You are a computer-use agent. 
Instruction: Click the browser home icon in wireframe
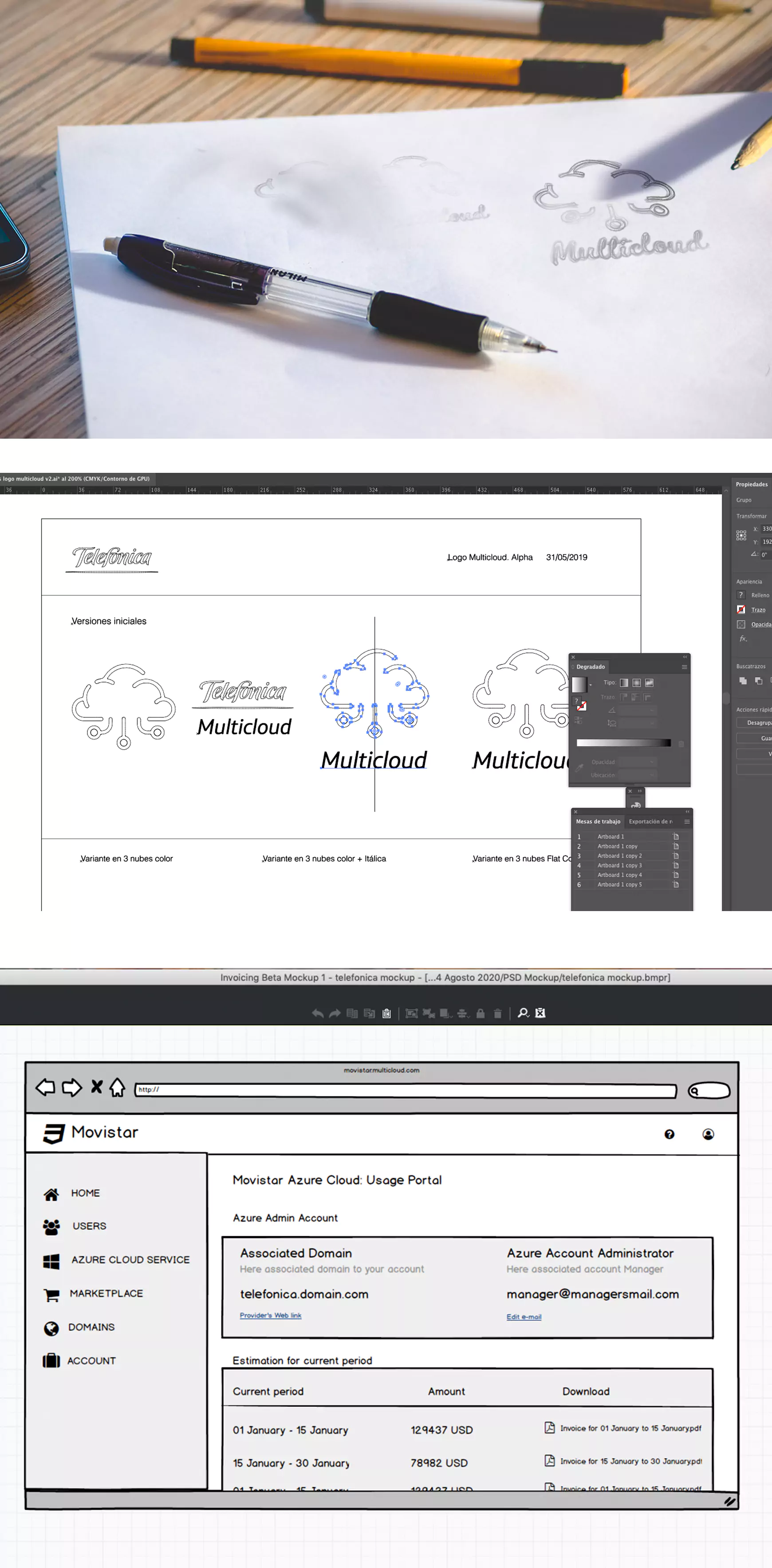117,1087
